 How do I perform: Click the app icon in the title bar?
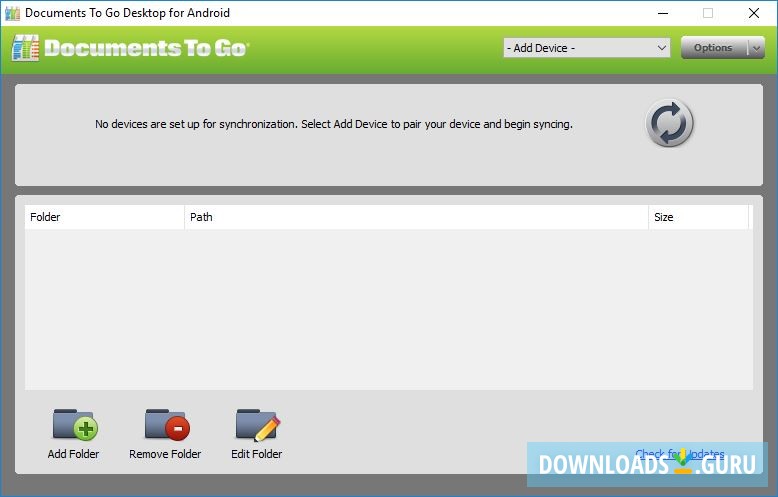tap(12, 13)
